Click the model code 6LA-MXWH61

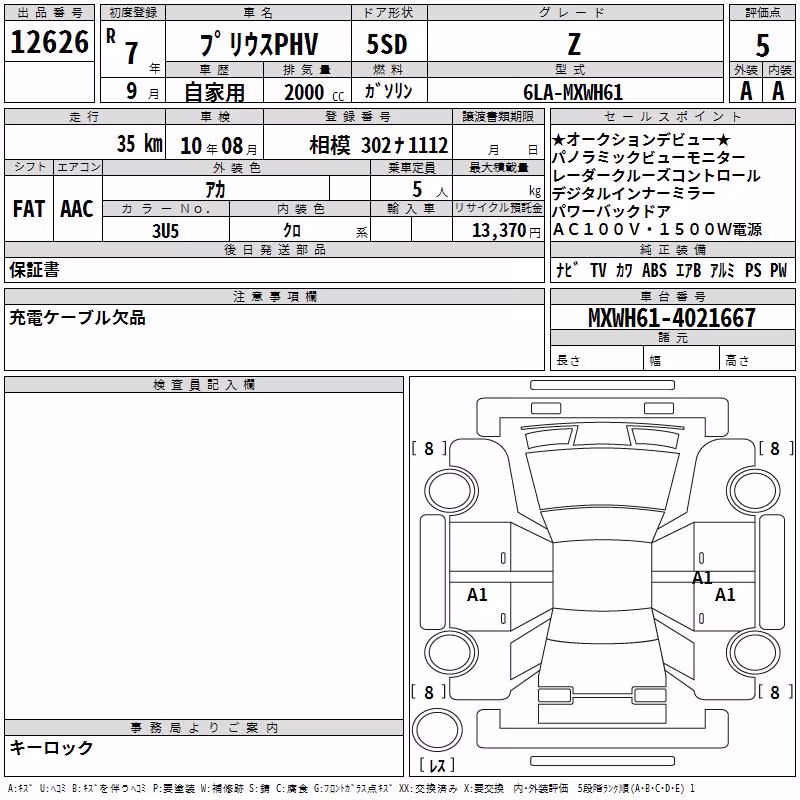point(573,92)
